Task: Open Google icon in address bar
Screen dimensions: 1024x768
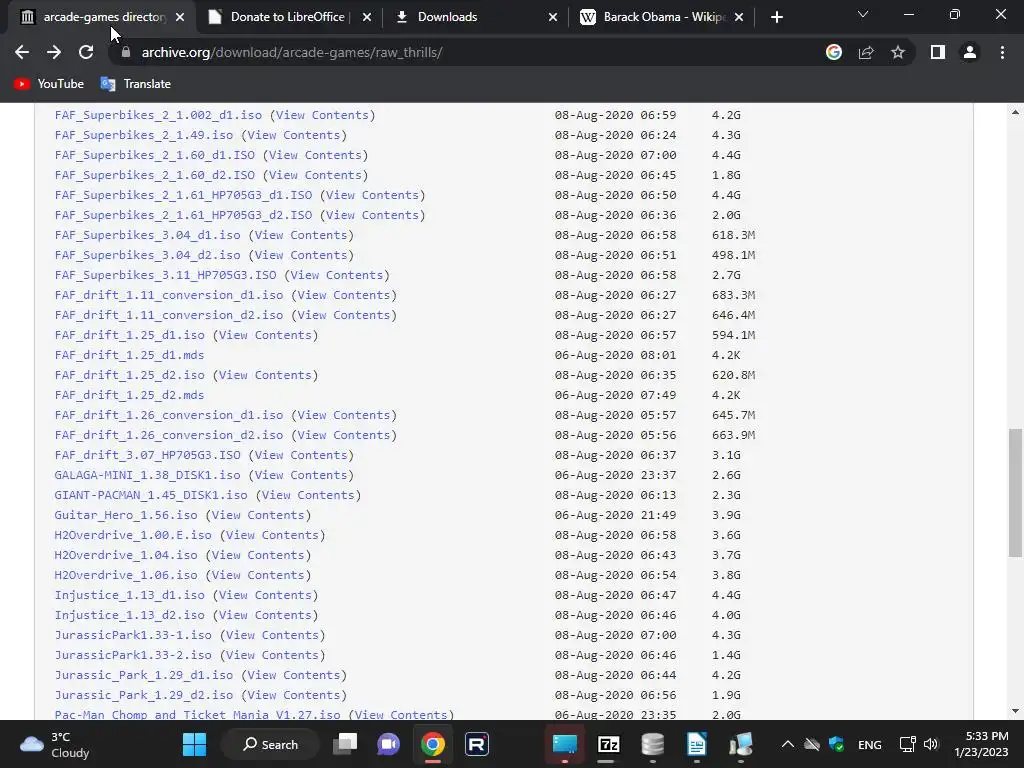Action: tap(834, 52)
